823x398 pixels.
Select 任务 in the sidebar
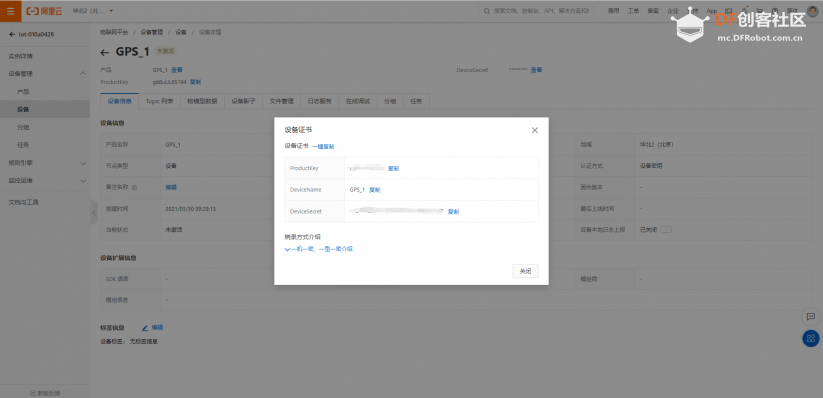[23, 145]
